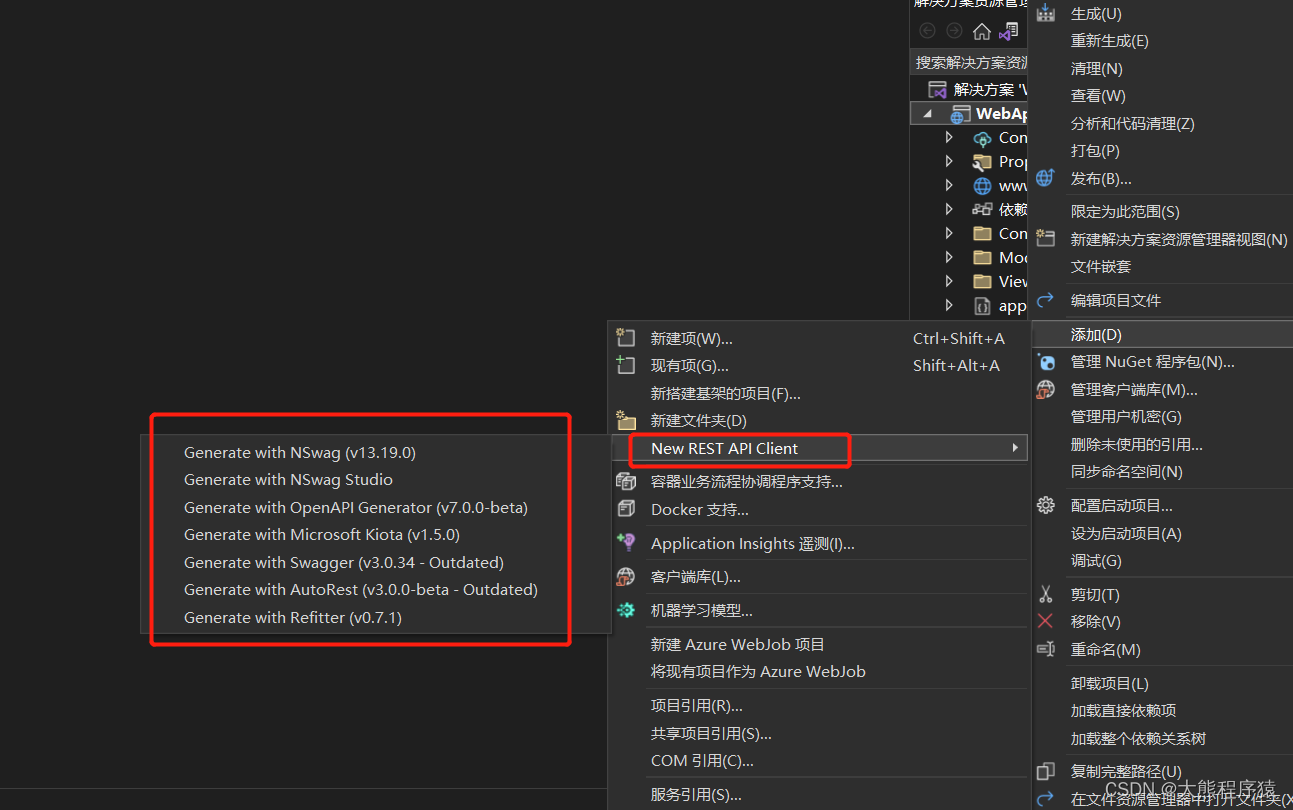Open the New REST API Client submenu arrow
The height and width of the screenshot is (810, 1293).
click(1015, 448)
